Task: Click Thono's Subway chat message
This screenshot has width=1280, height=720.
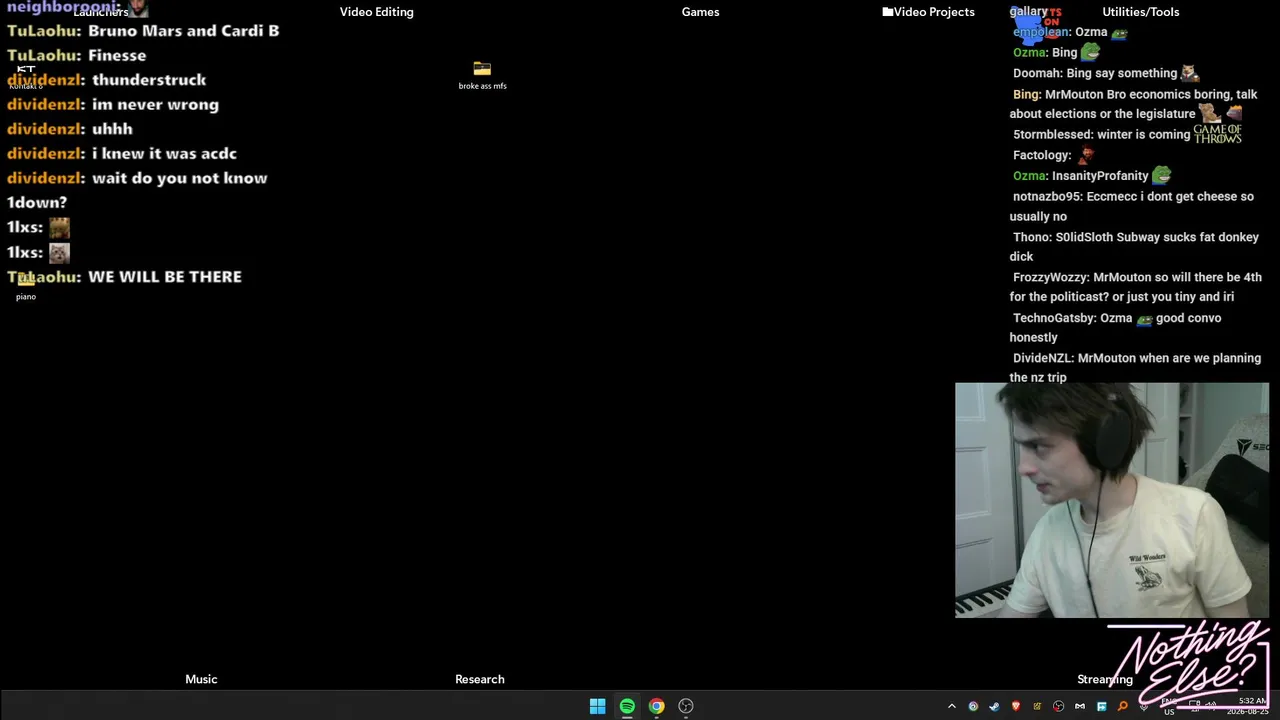Action: point(1134,246)
